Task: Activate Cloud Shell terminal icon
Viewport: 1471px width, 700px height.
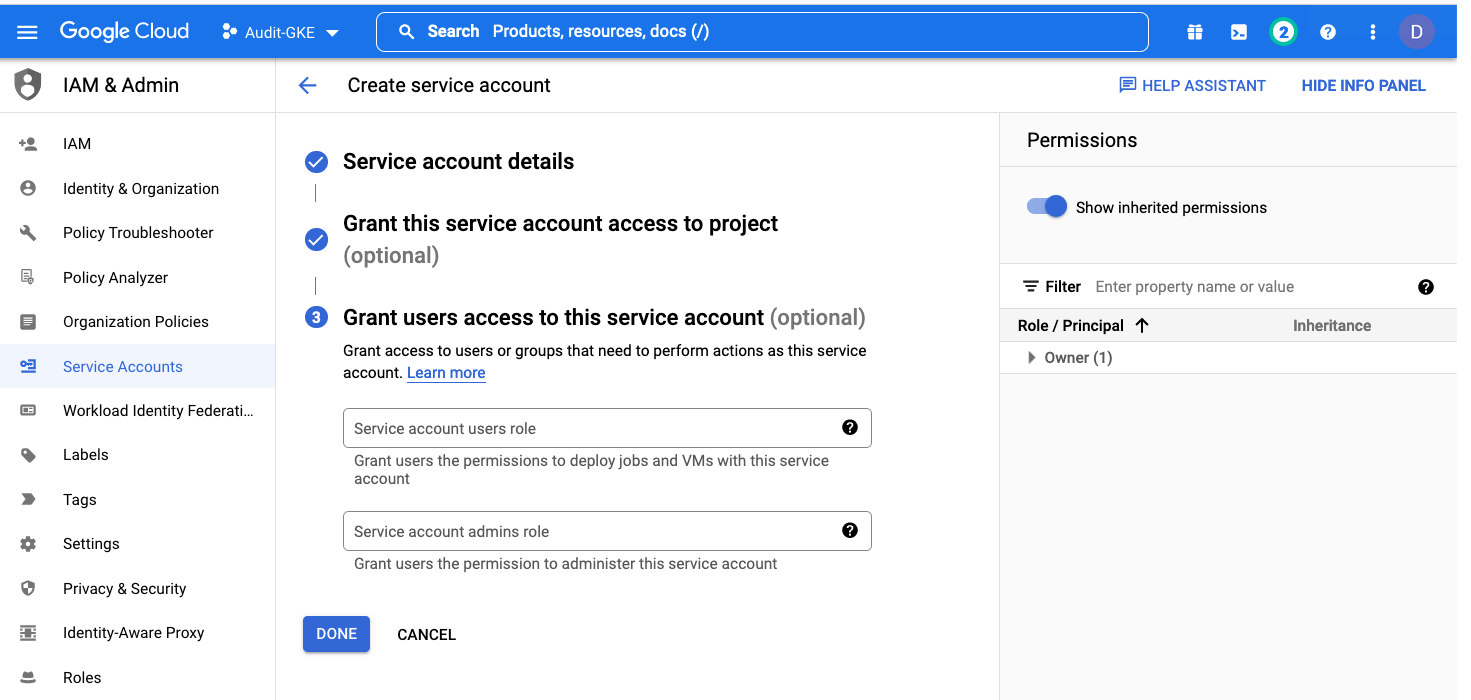Action: point(1238,32)
